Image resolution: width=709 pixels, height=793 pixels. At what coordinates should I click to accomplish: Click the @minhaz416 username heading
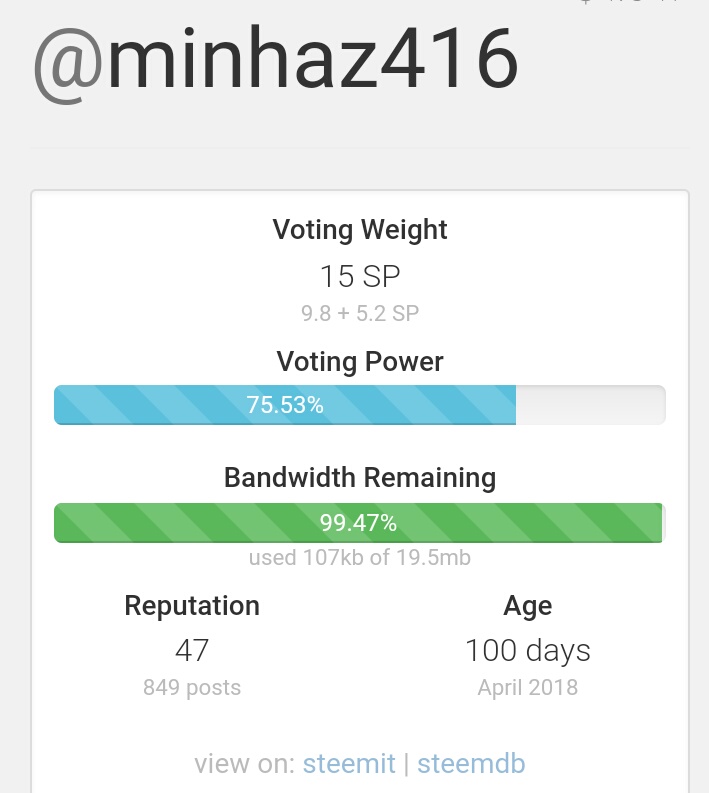pyautogui.click(x=276, y=61)
